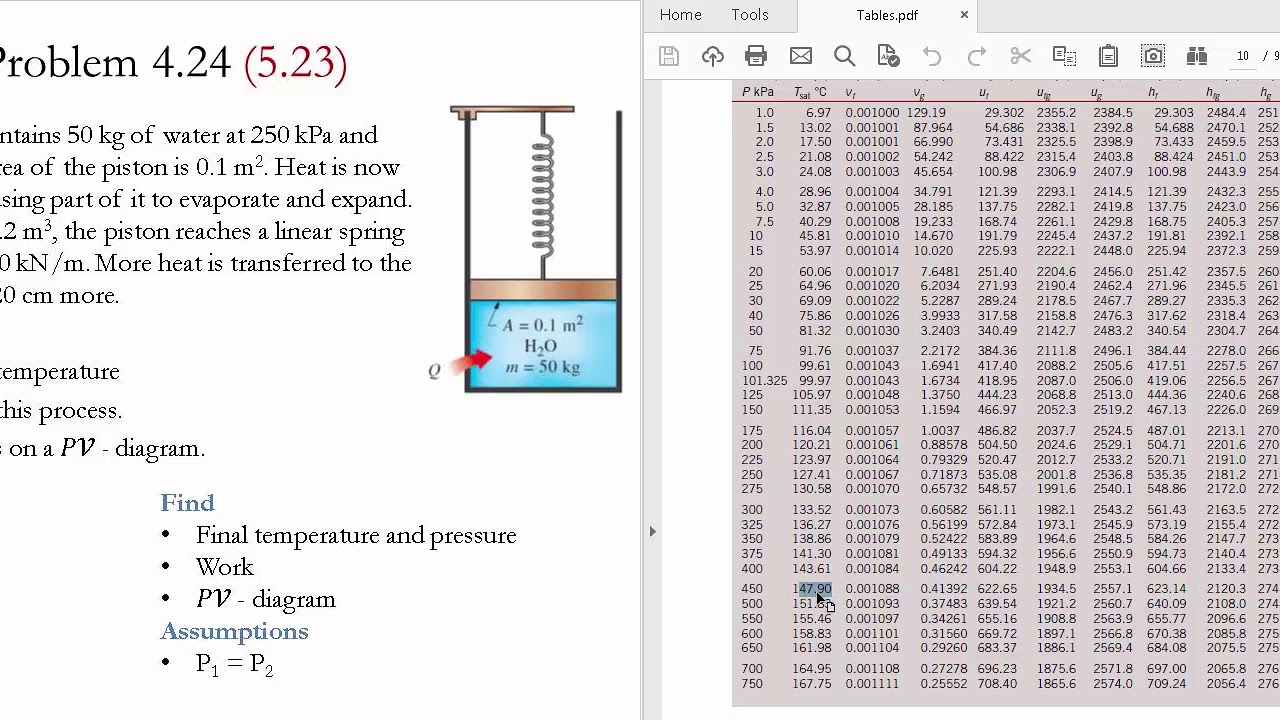Viewport: 1280px width, 720px height.
Task: Open the Tools tab
Action: 750,15
